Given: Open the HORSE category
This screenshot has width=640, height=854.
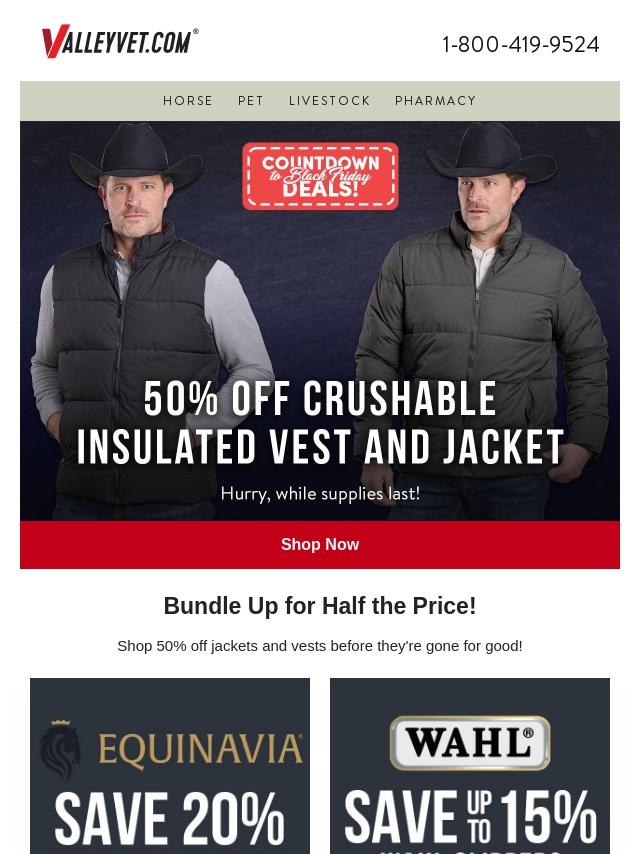Looking at the screenshot, I should (188, 101).
